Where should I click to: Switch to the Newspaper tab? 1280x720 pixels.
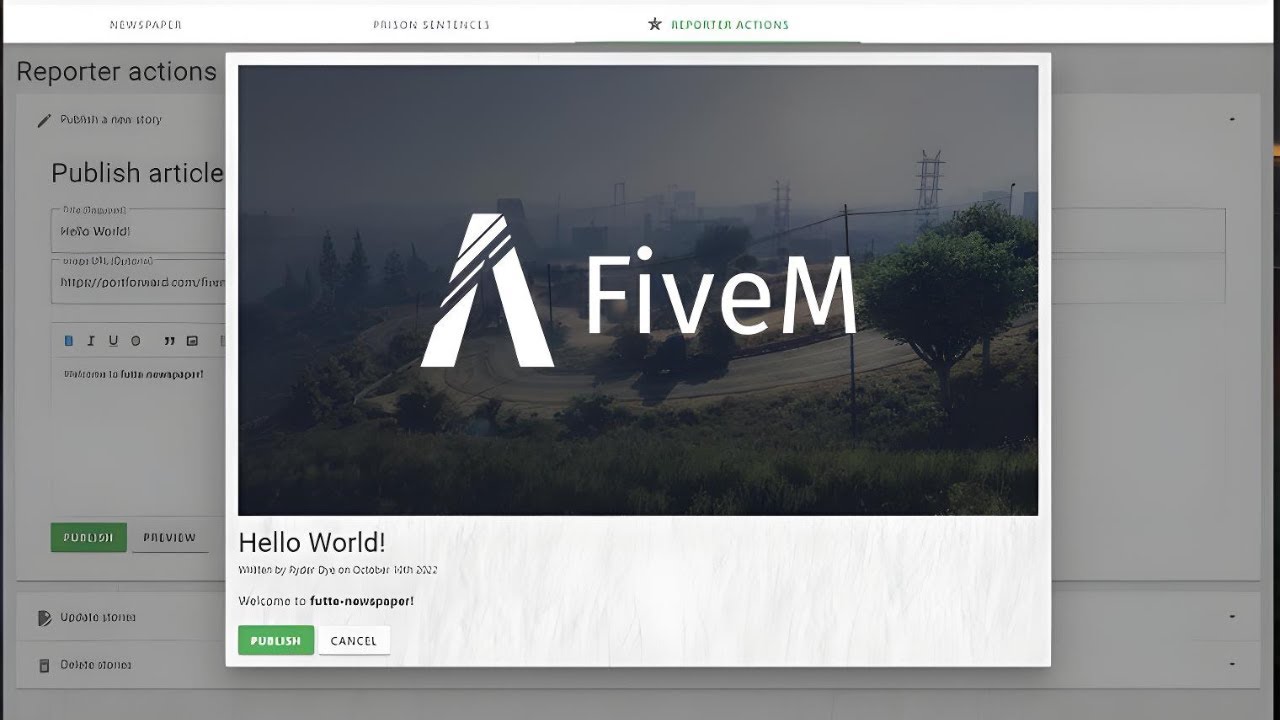pyautogui.click(x=146, y=24)
